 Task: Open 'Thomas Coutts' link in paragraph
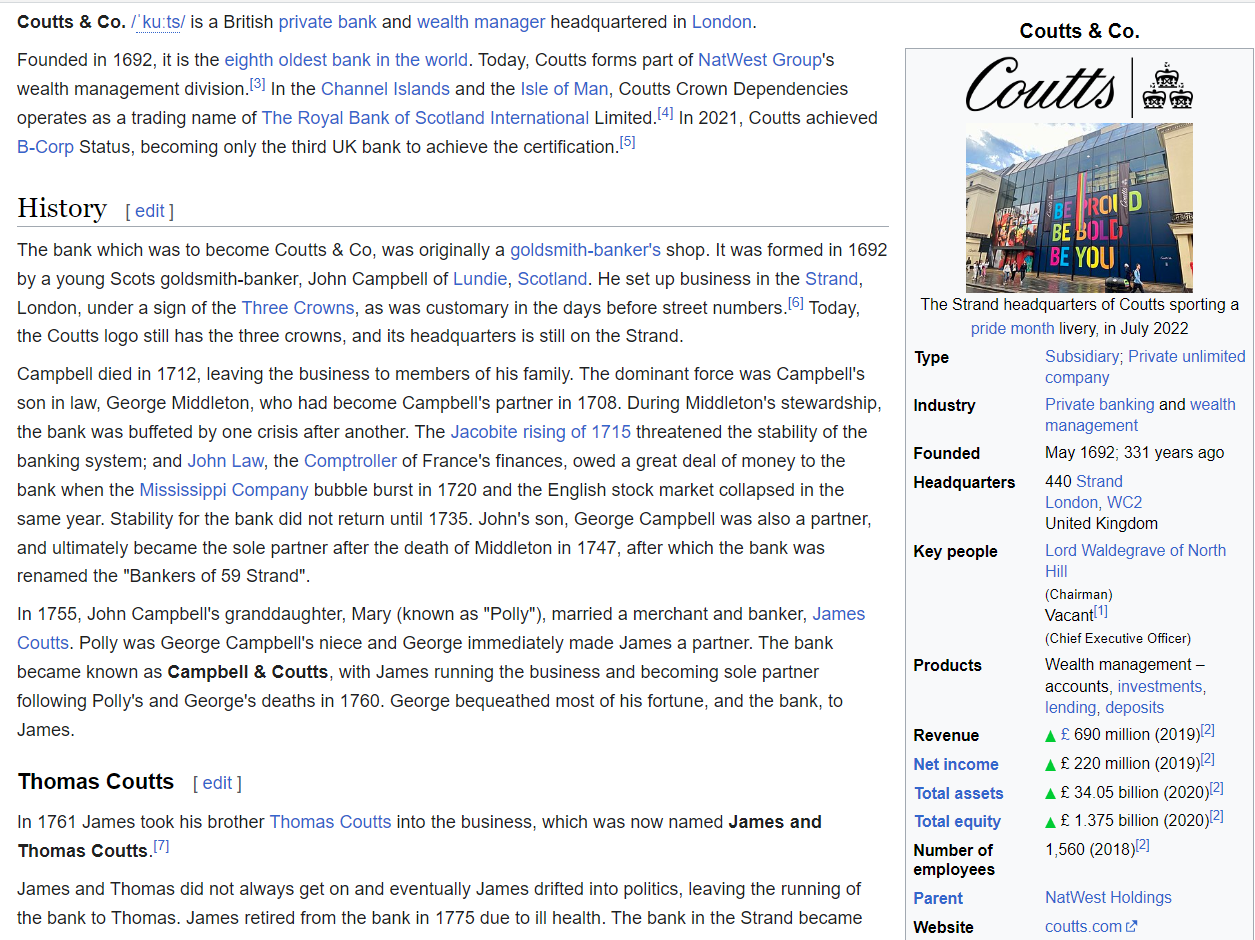click(x=330, y=823)
